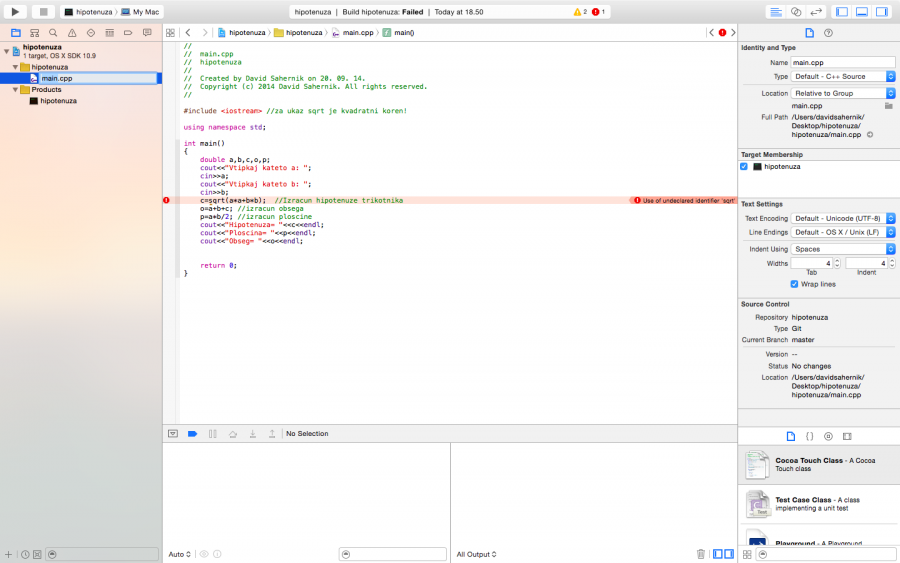900x563 pixels.
Task: Toggle breakpoints activation in debug bar
Action: 192,434
